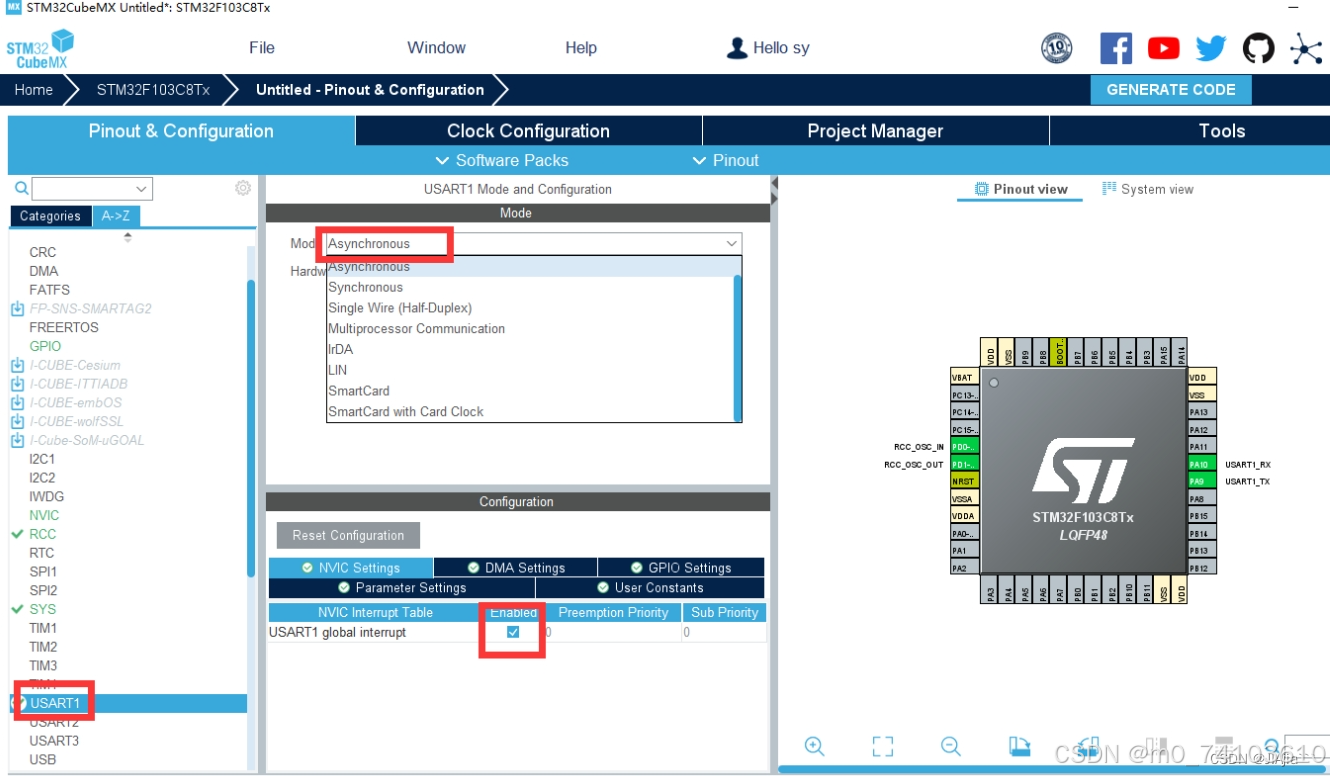
Task: Collapse the peripheral list sort arrow
Action: pos(127,237)
